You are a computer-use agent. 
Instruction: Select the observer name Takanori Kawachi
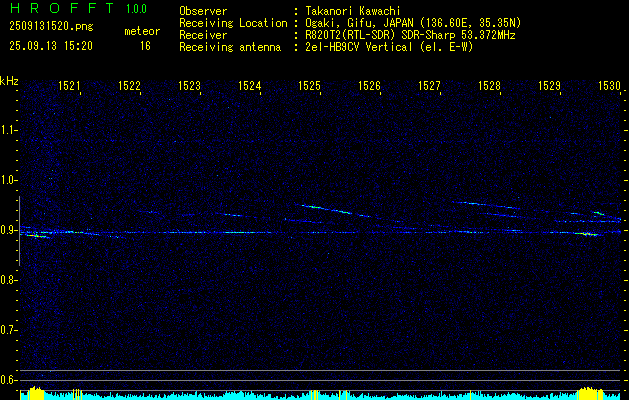pos(353,11)
